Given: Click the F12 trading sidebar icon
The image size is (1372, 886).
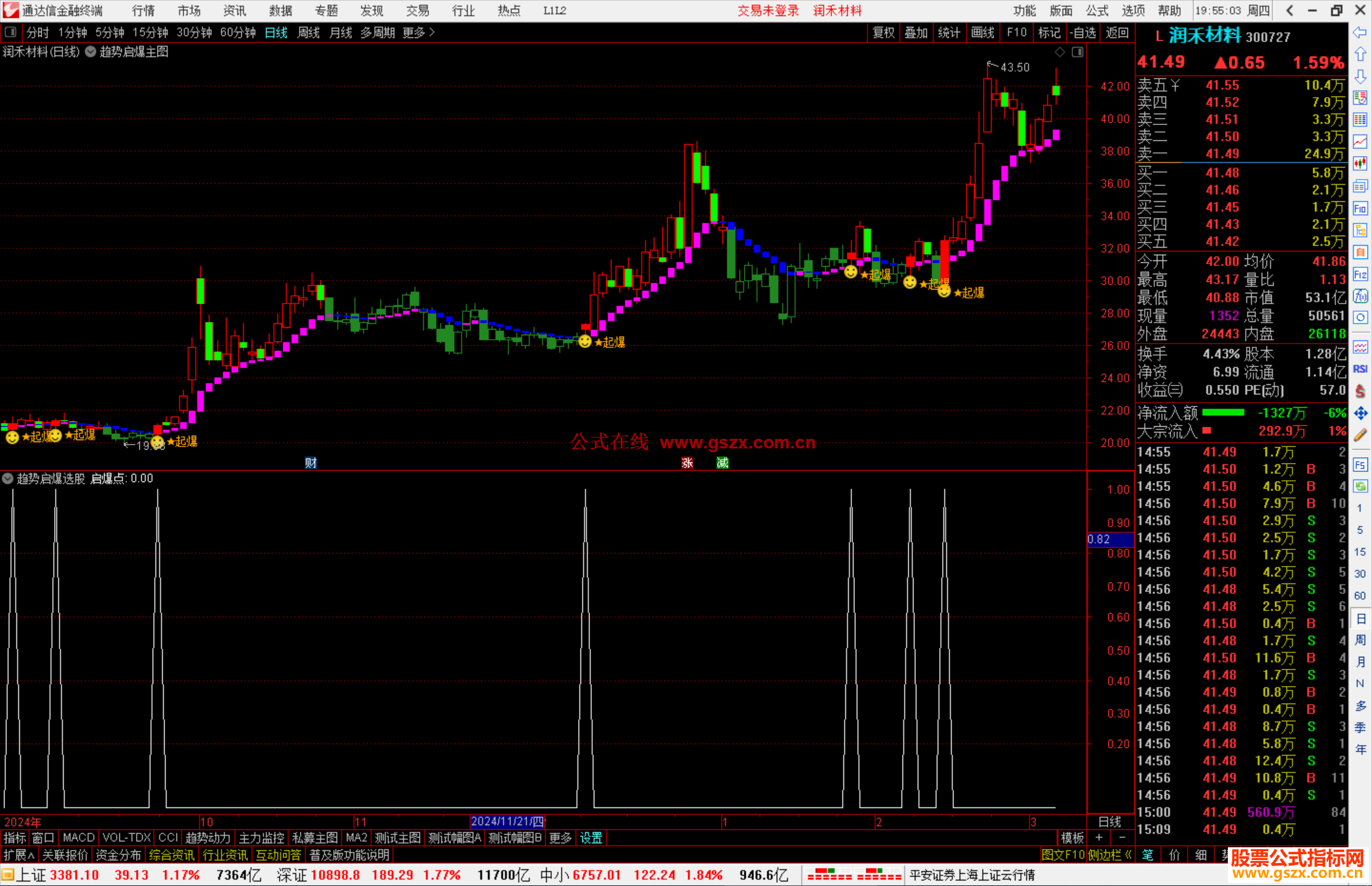Looking at the screenshot, I should (1360, 274).
